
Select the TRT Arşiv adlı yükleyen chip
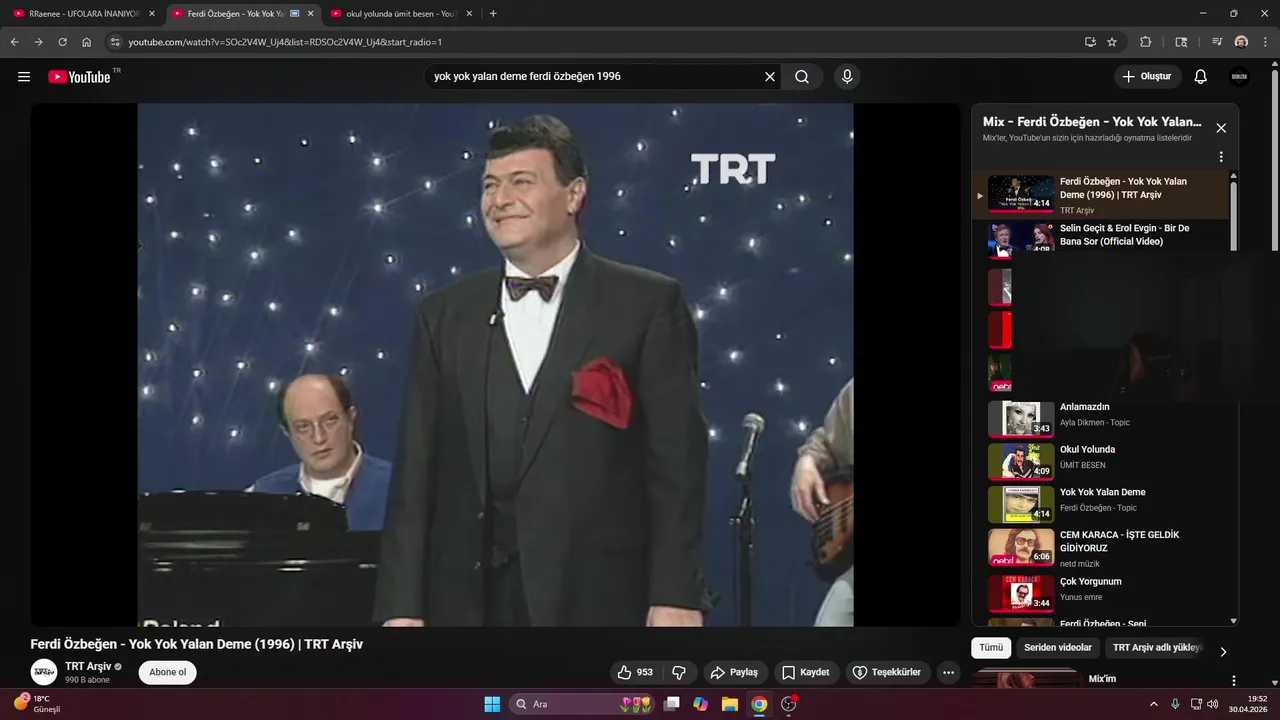click(x=1157, y=648)
